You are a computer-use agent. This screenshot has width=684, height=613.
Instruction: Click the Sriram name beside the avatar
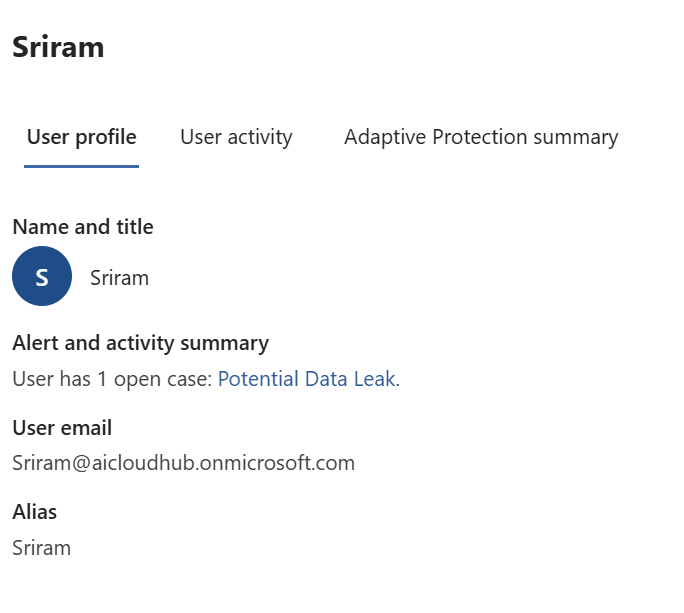click(x=119, y=278)
